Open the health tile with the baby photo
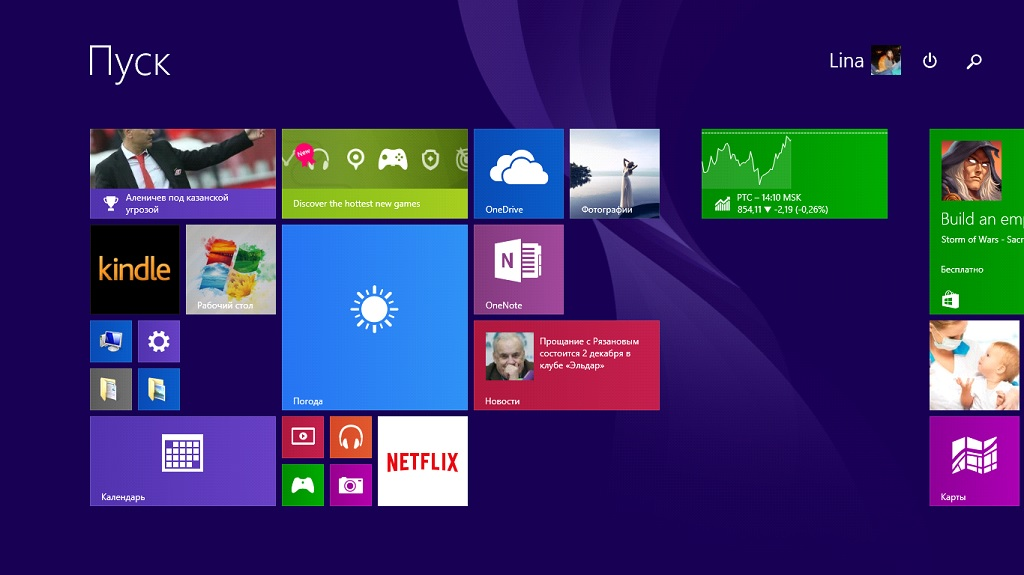 coord(974,365)
